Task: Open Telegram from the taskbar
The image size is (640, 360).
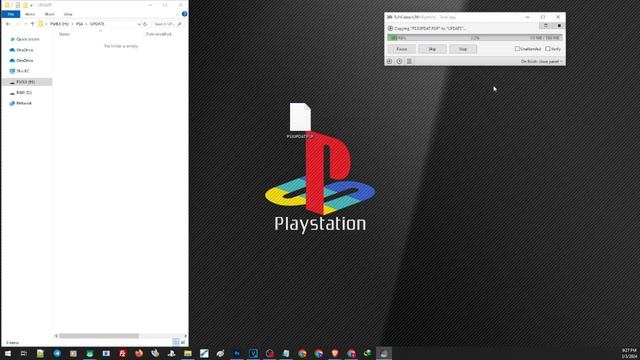Action: [57, 353]
